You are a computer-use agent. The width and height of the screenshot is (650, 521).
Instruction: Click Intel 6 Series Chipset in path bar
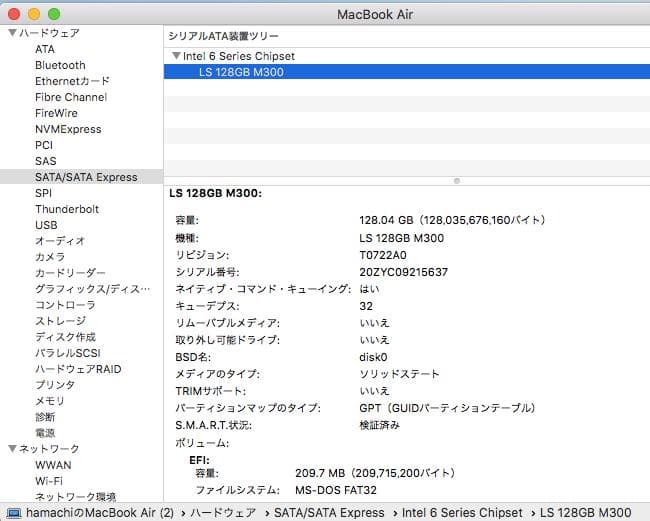462,513
